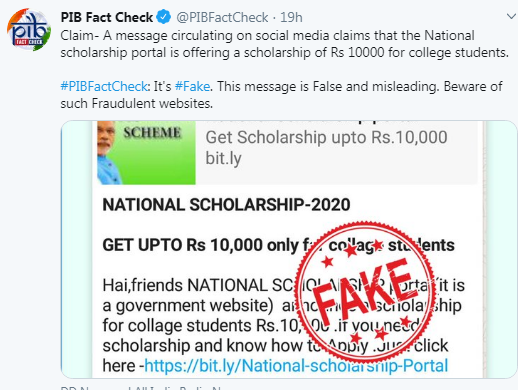Open the @PIBFactCheck handle link
Image resolution: width=518 pixels, height=390 pixels.
[222, 17]
